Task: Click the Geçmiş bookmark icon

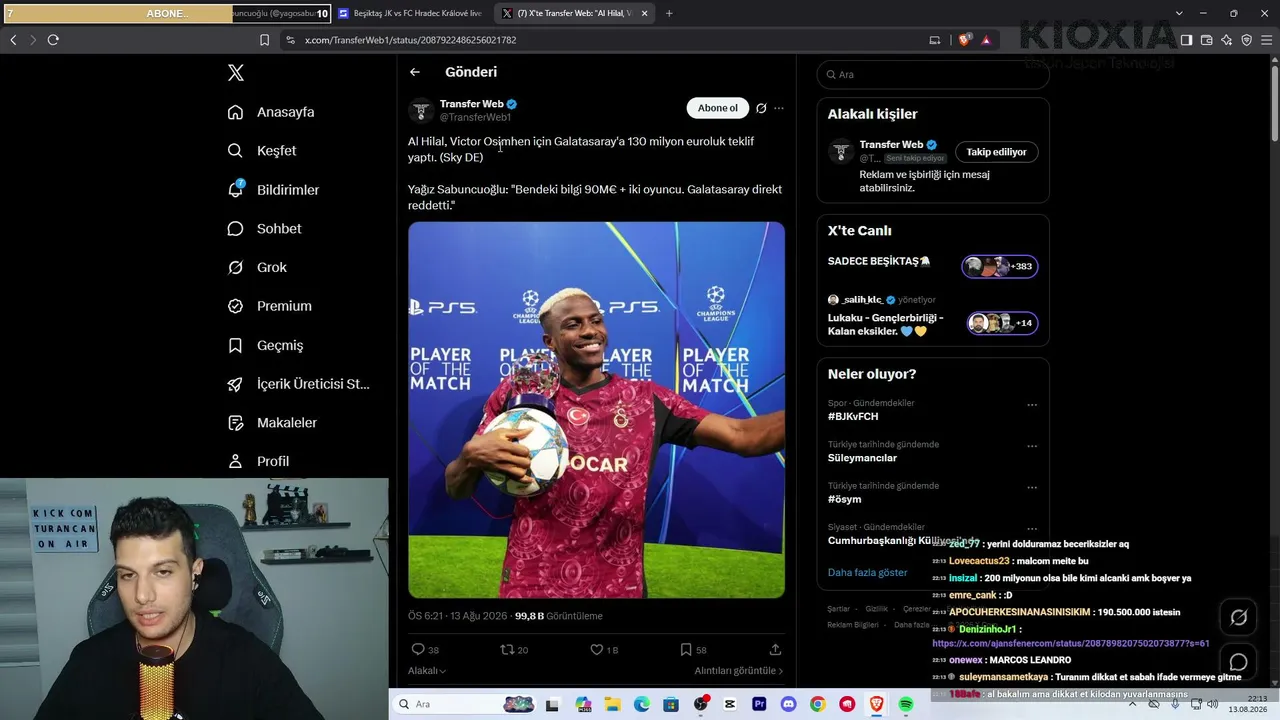Action: (235, 345)
